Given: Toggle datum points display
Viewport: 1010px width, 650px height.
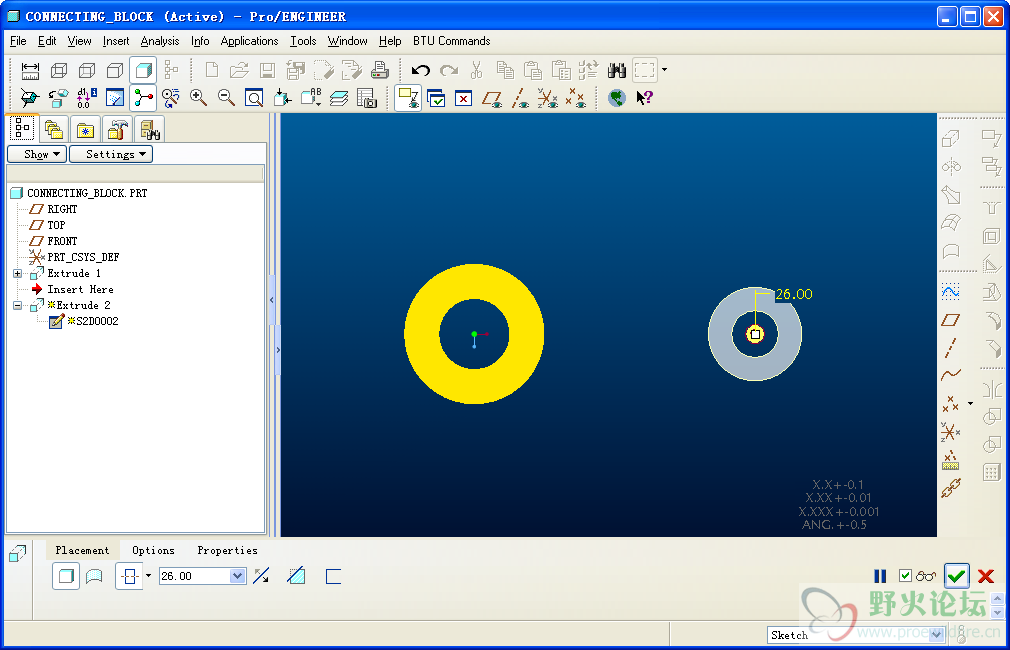Looking at the screenshot, I should pos(576,98).
